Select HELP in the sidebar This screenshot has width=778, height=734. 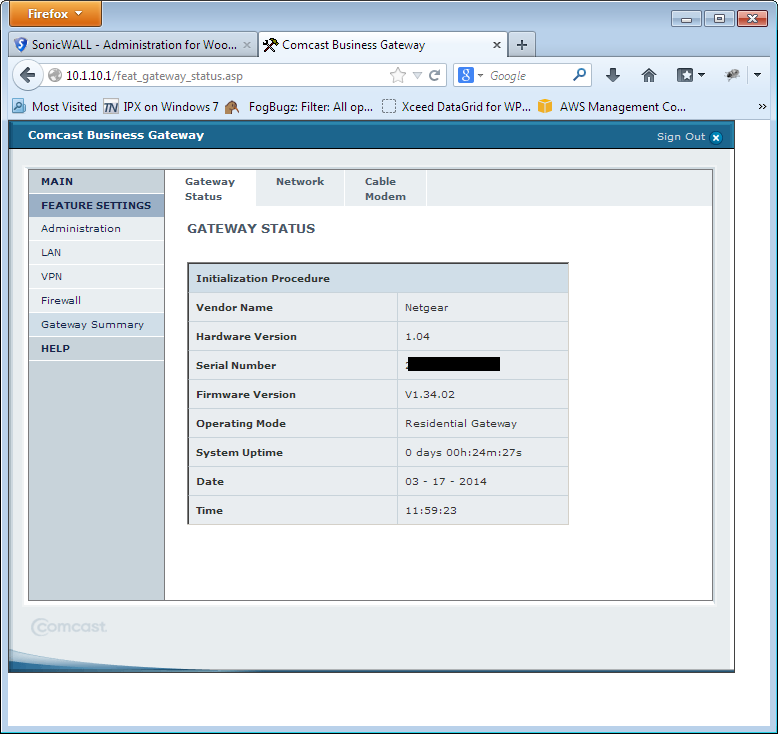[x=96, y=348]
